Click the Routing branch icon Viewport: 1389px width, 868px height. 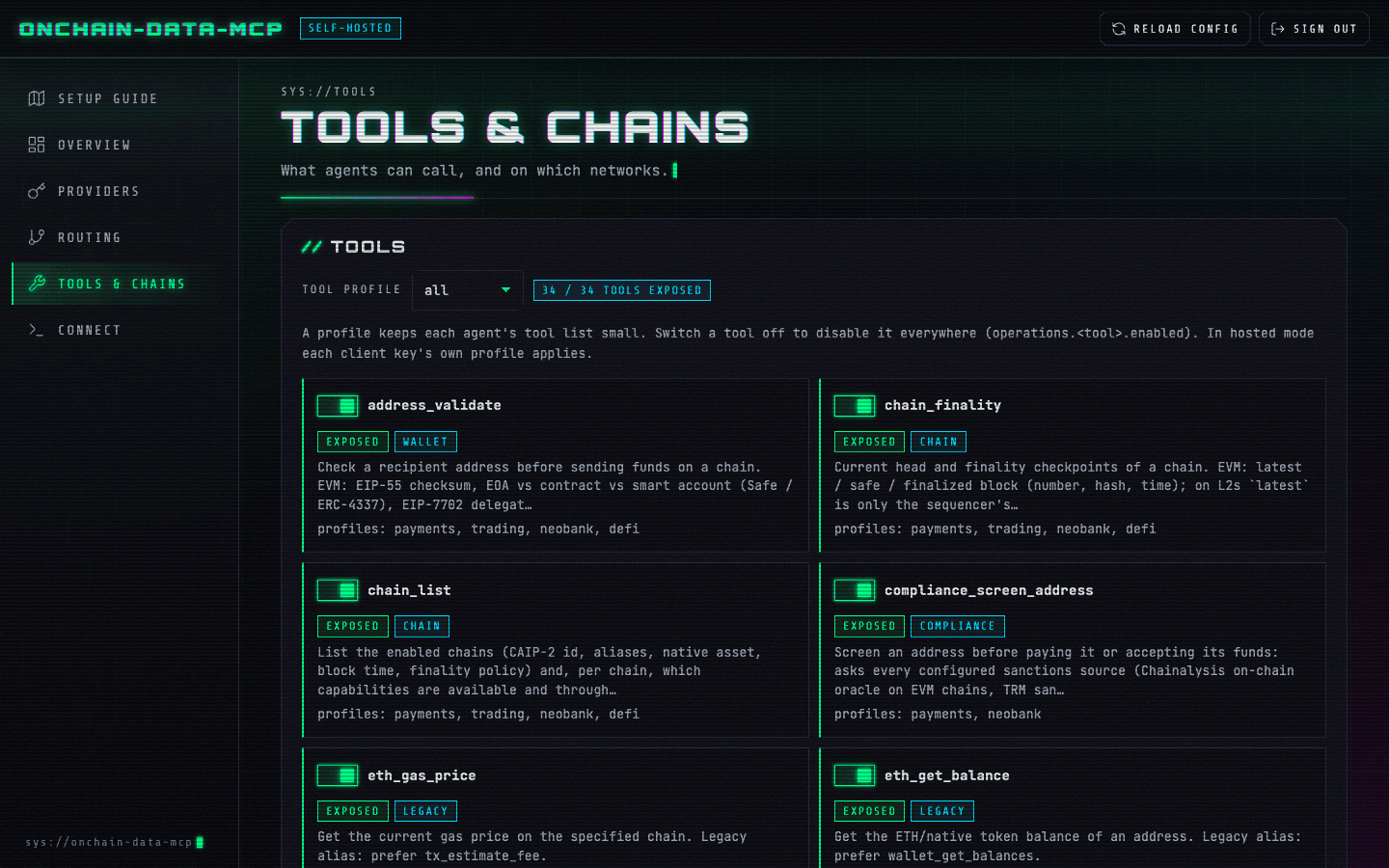click(x=37, y=237)
